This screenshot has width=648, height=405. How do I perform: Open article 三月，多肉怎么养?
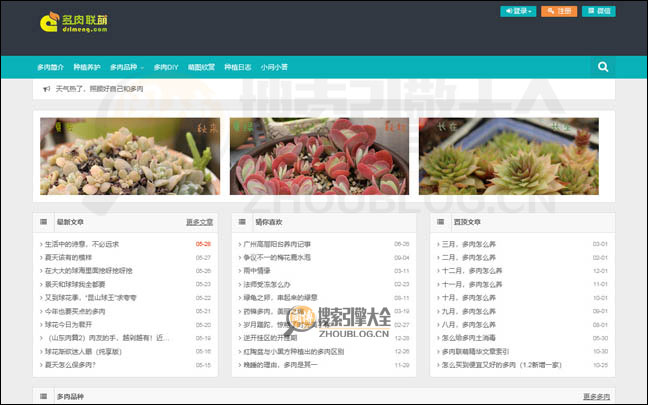(x=468, y=244)
